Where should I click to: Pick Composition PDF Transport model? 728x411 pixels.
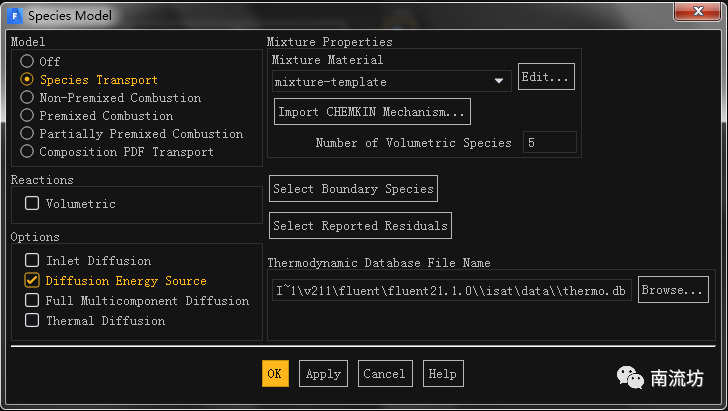[x=27, y=152]
